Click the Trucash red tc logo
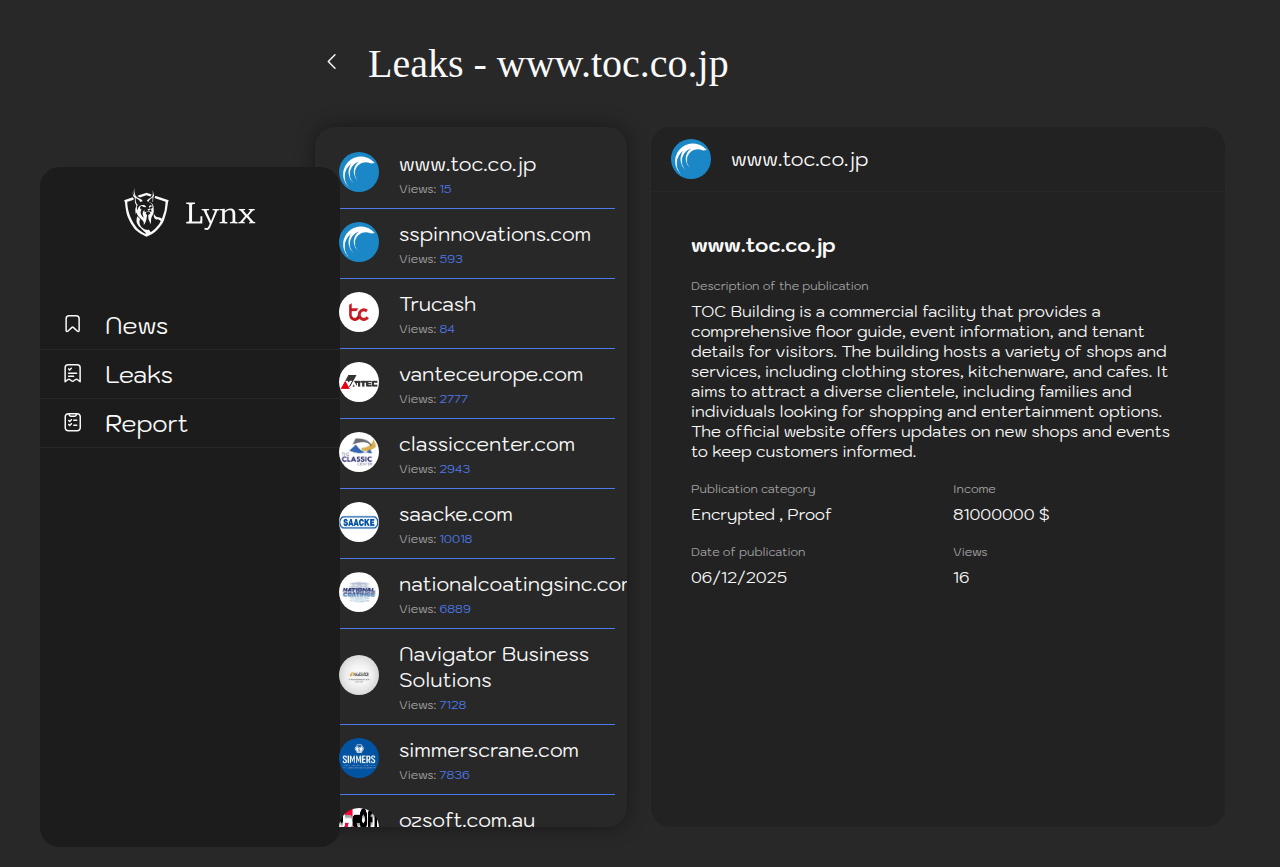The height and width of the screenshot is (867, 1280). tap(359, 312)
